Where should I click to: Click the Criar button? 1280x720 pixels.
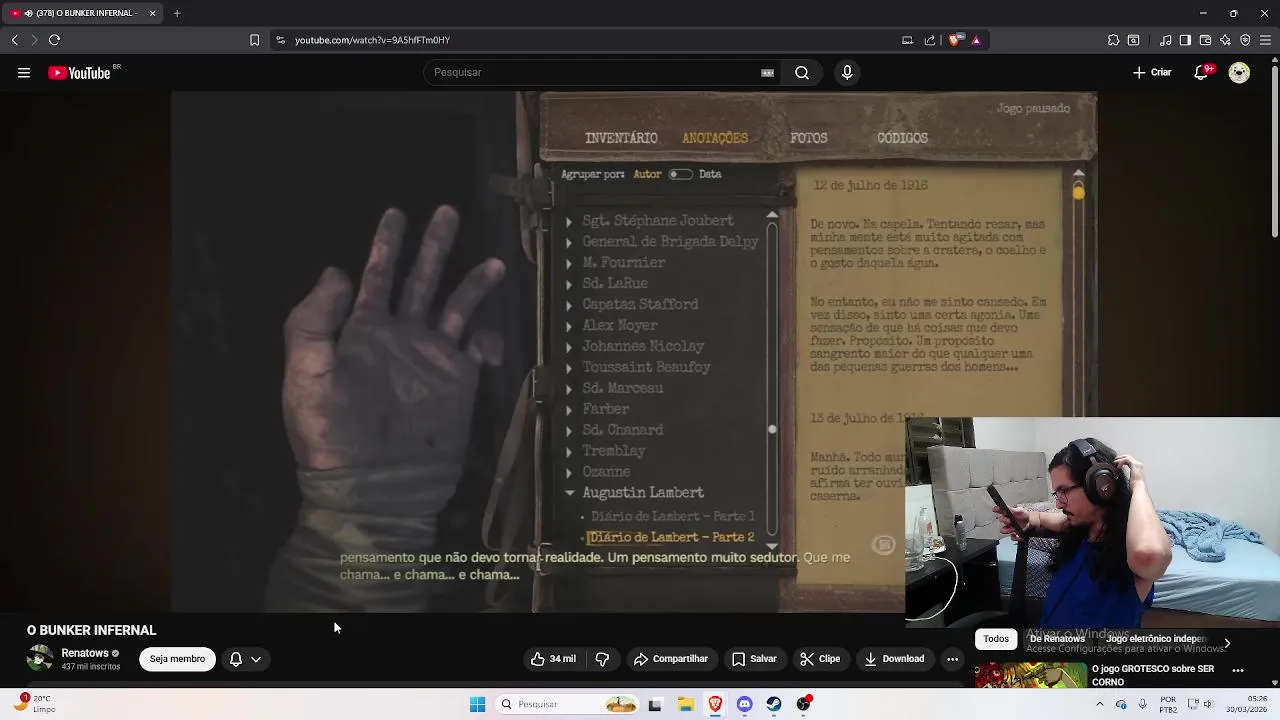pyautogui.click(x=1152, y=72)
